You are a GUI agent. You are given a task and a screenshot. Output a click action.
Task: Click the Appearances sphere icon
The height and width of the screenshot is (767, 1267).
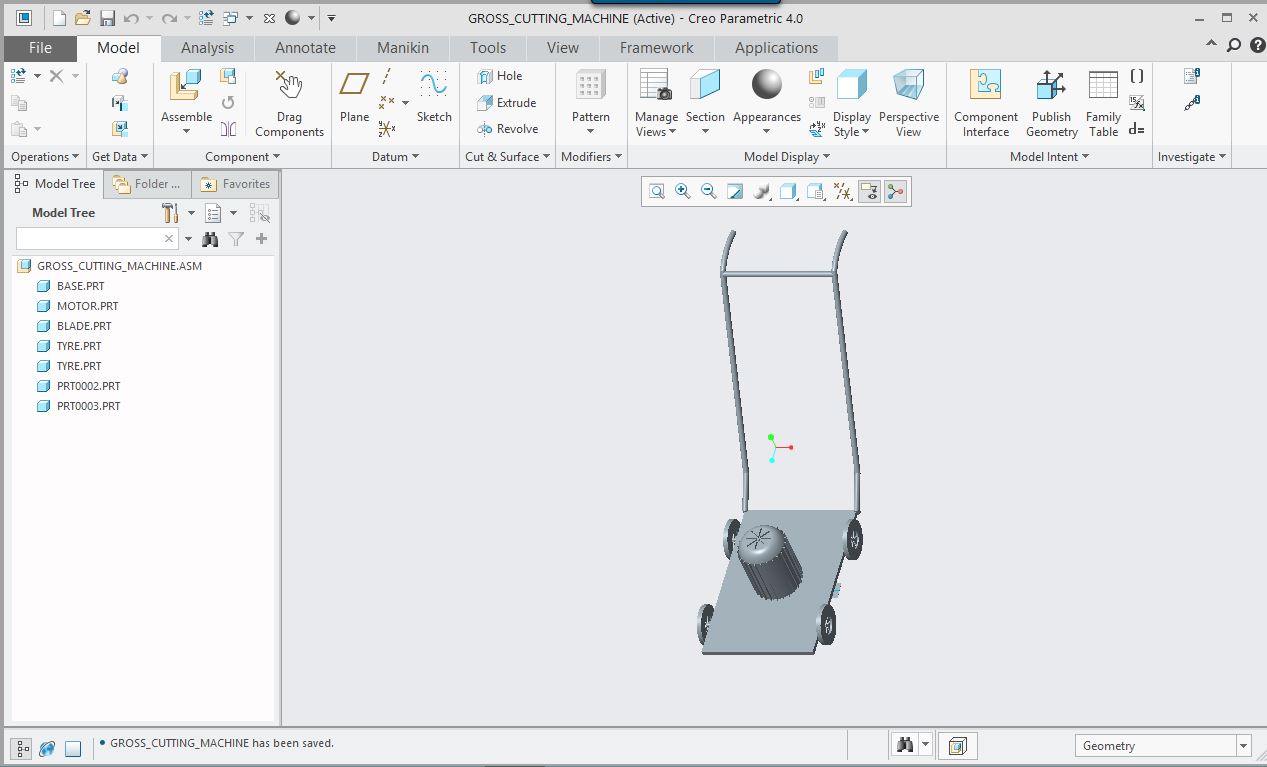click(x=767, y=86)
